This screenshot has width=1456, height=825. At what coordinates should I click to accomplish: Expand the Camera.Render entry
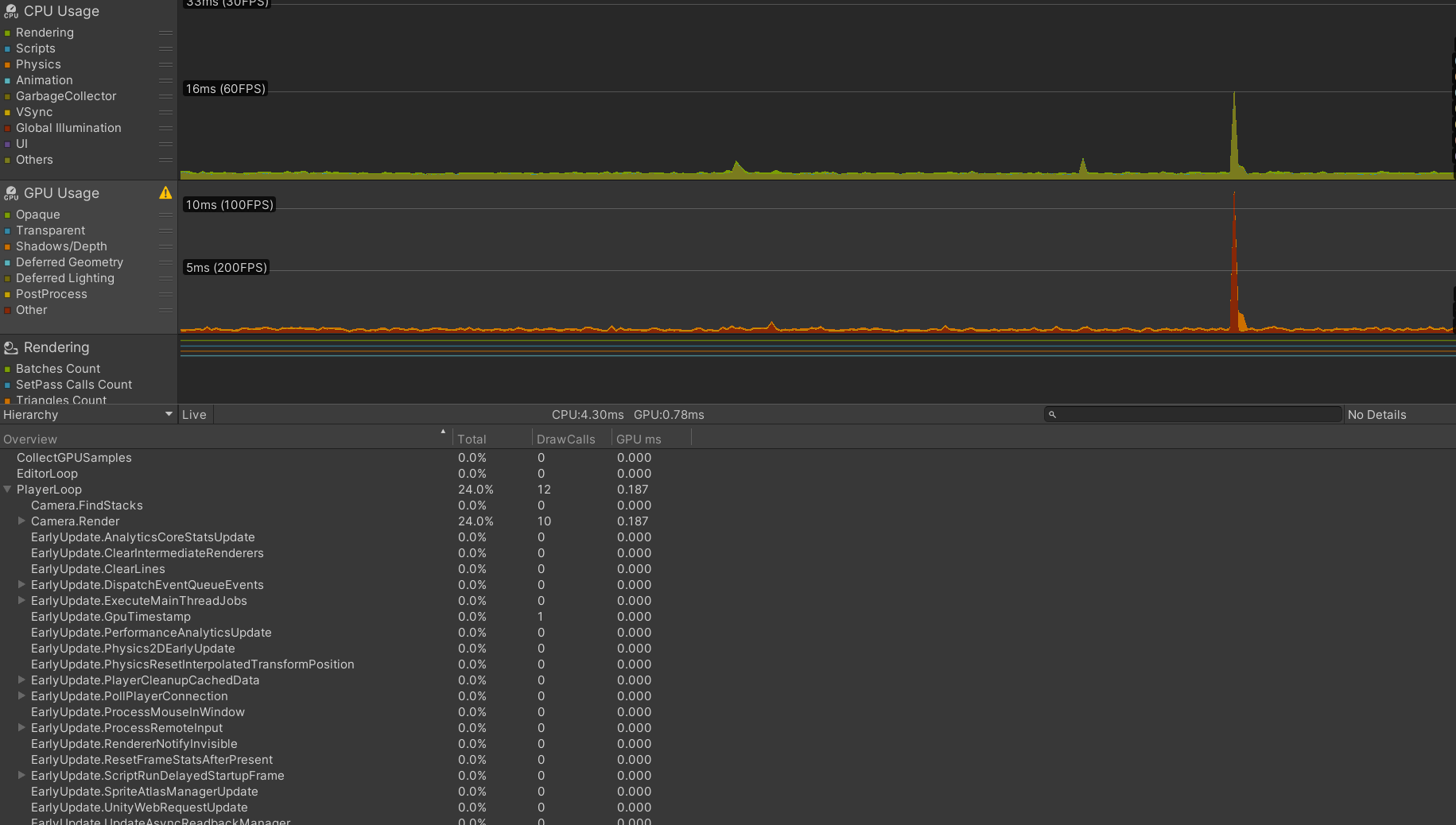pos(22,521)
